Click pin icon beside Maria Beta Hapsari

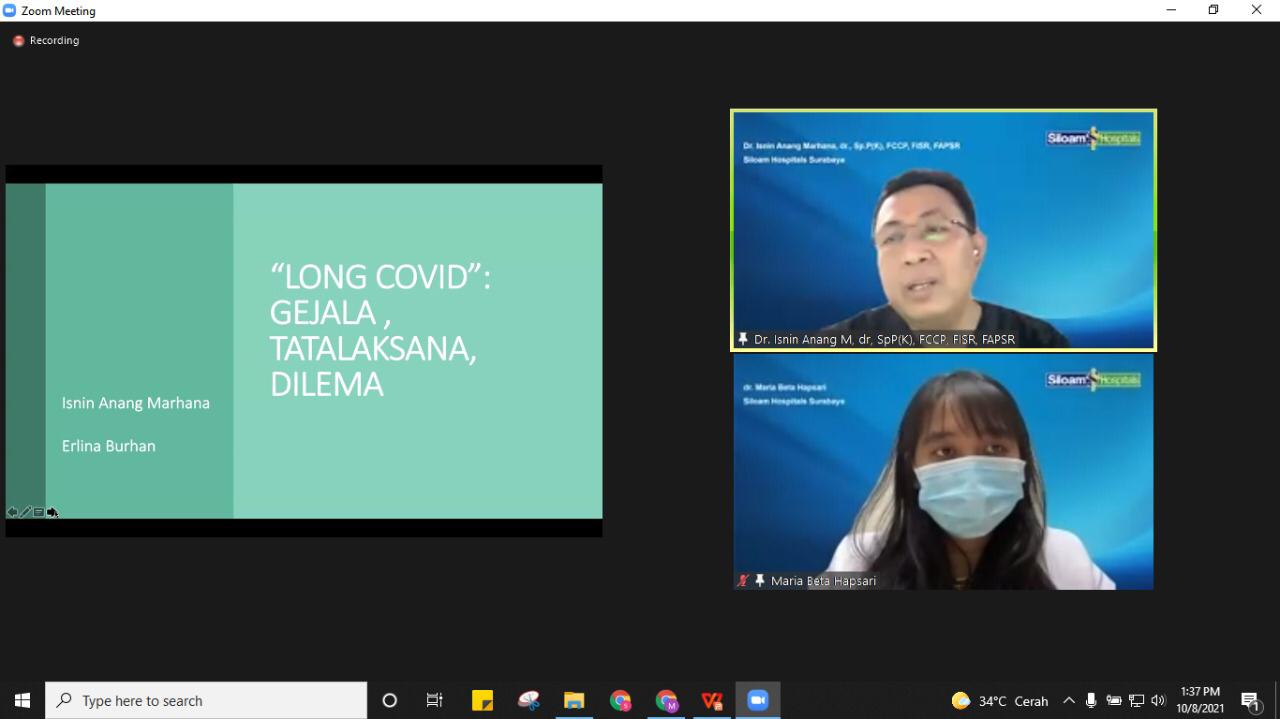760,580
